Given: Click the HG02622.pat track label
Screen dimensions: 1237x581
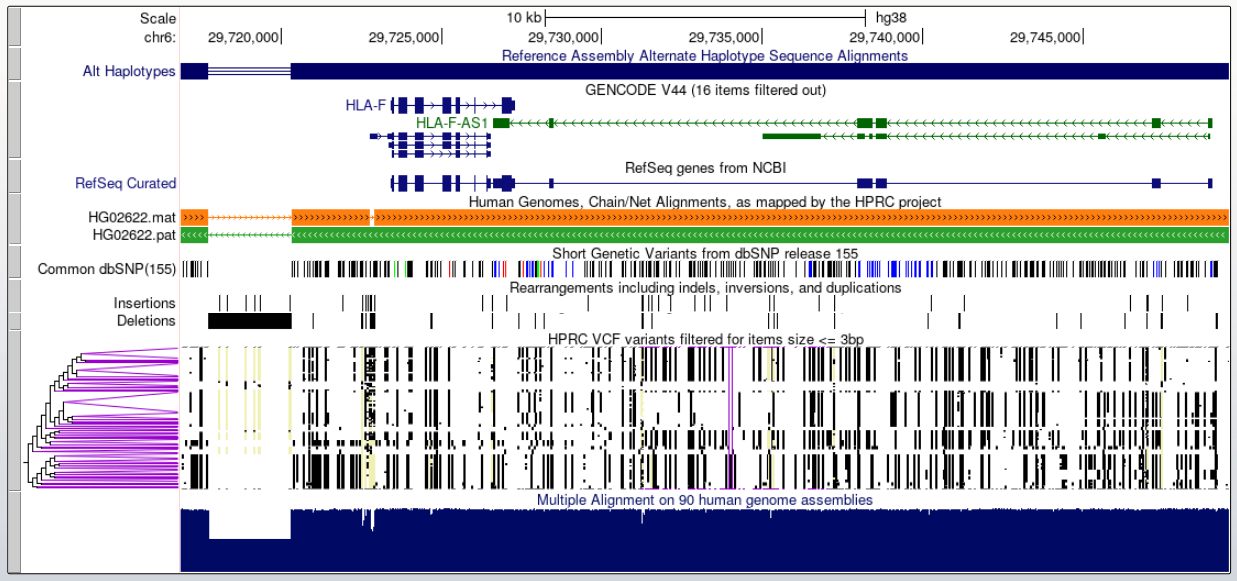Looking at the screenshot, I should (x=134, y=235).
